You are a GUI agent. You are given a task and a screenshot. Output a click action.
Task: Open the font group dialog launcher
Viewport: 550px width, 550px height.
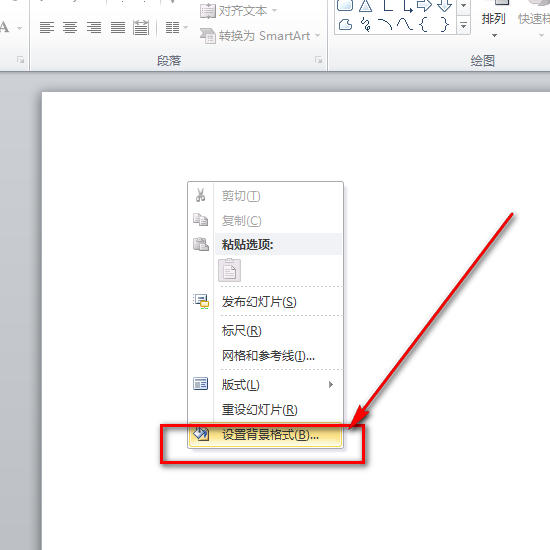click(20, 60)
